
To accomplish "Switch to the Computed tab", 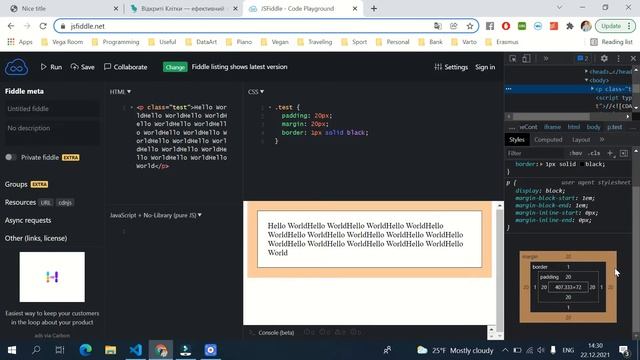I will [548, 140].
